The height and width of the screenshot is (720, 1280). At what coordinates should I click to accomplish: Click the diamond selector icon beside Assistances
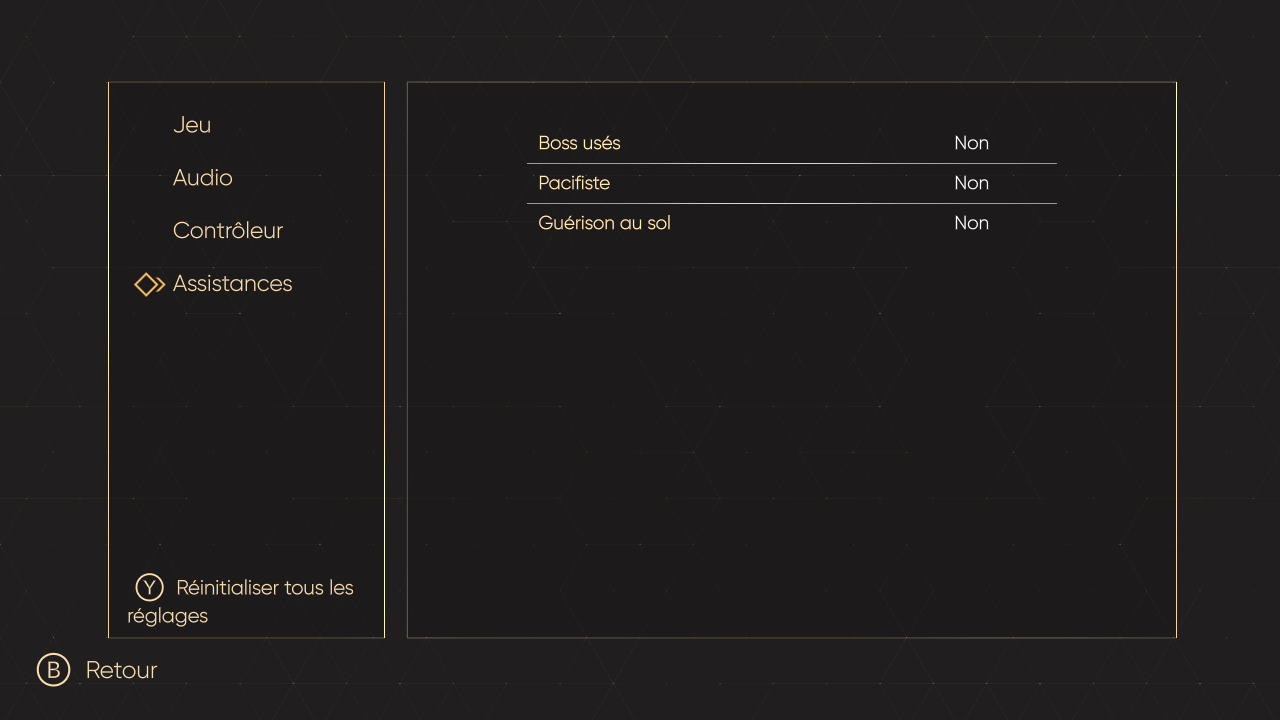[x=149, y=285]
